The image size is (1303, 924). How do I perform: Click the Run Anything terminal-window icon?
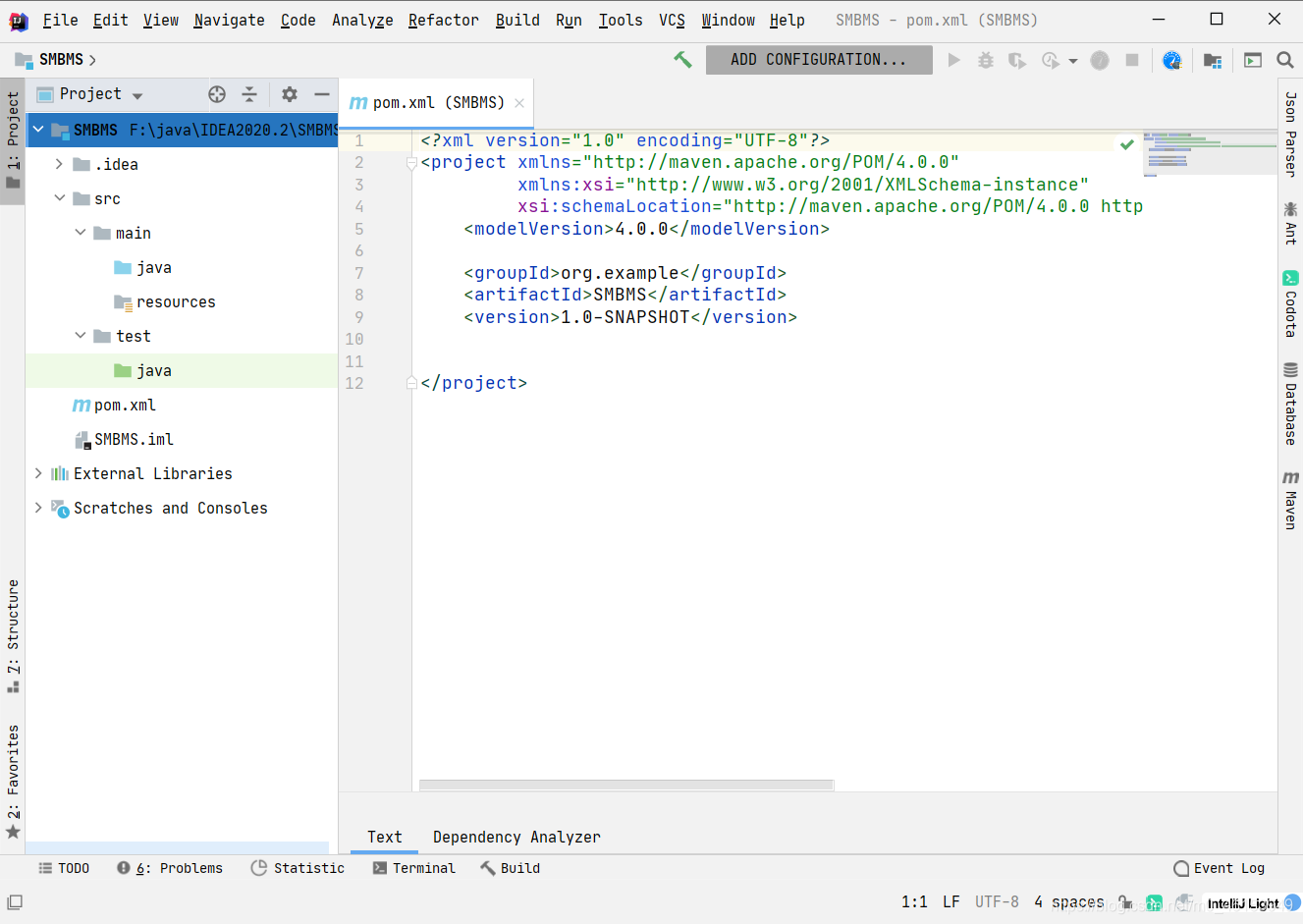coord(1253,60)
